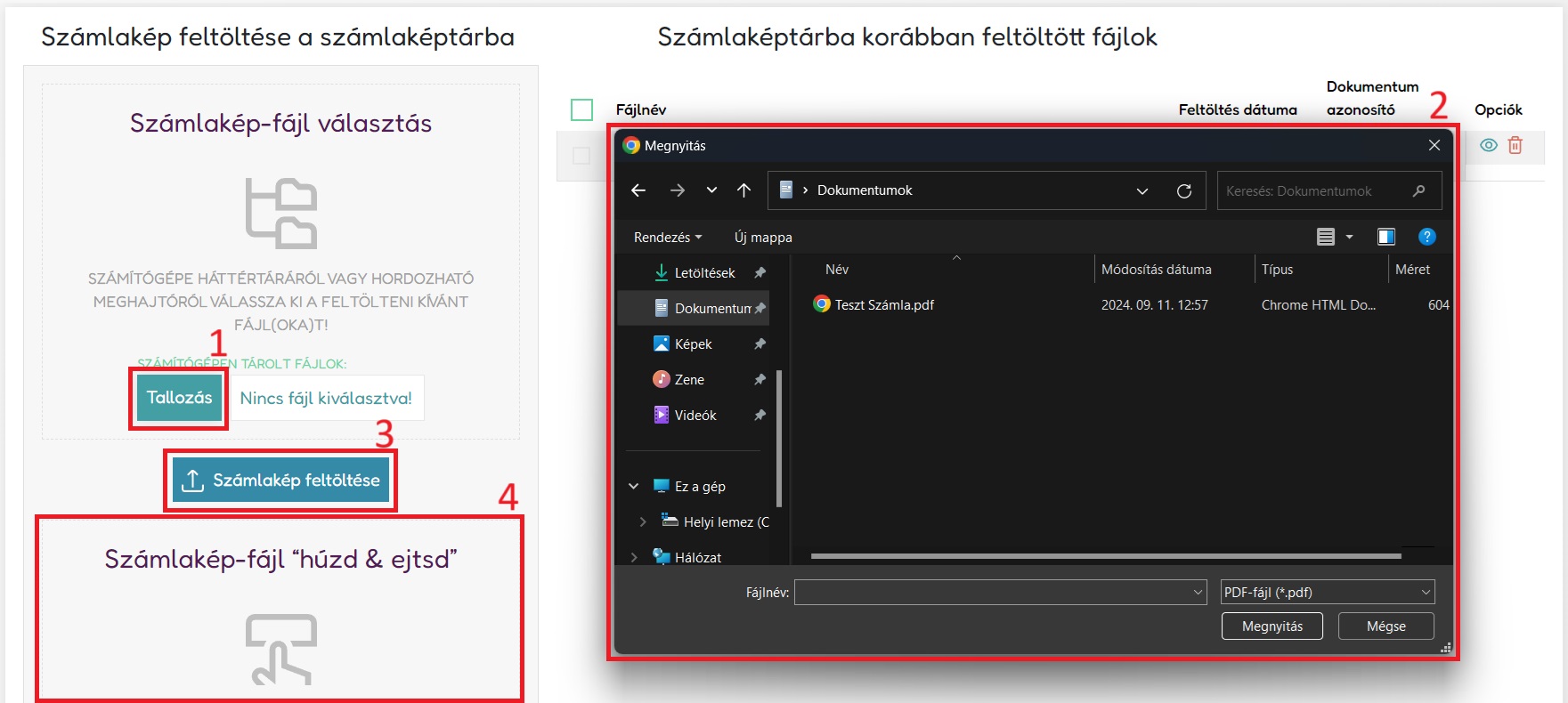Go up one folder level arrow
This screenshot has height=703, width=1568.
[x=744, y=190]
